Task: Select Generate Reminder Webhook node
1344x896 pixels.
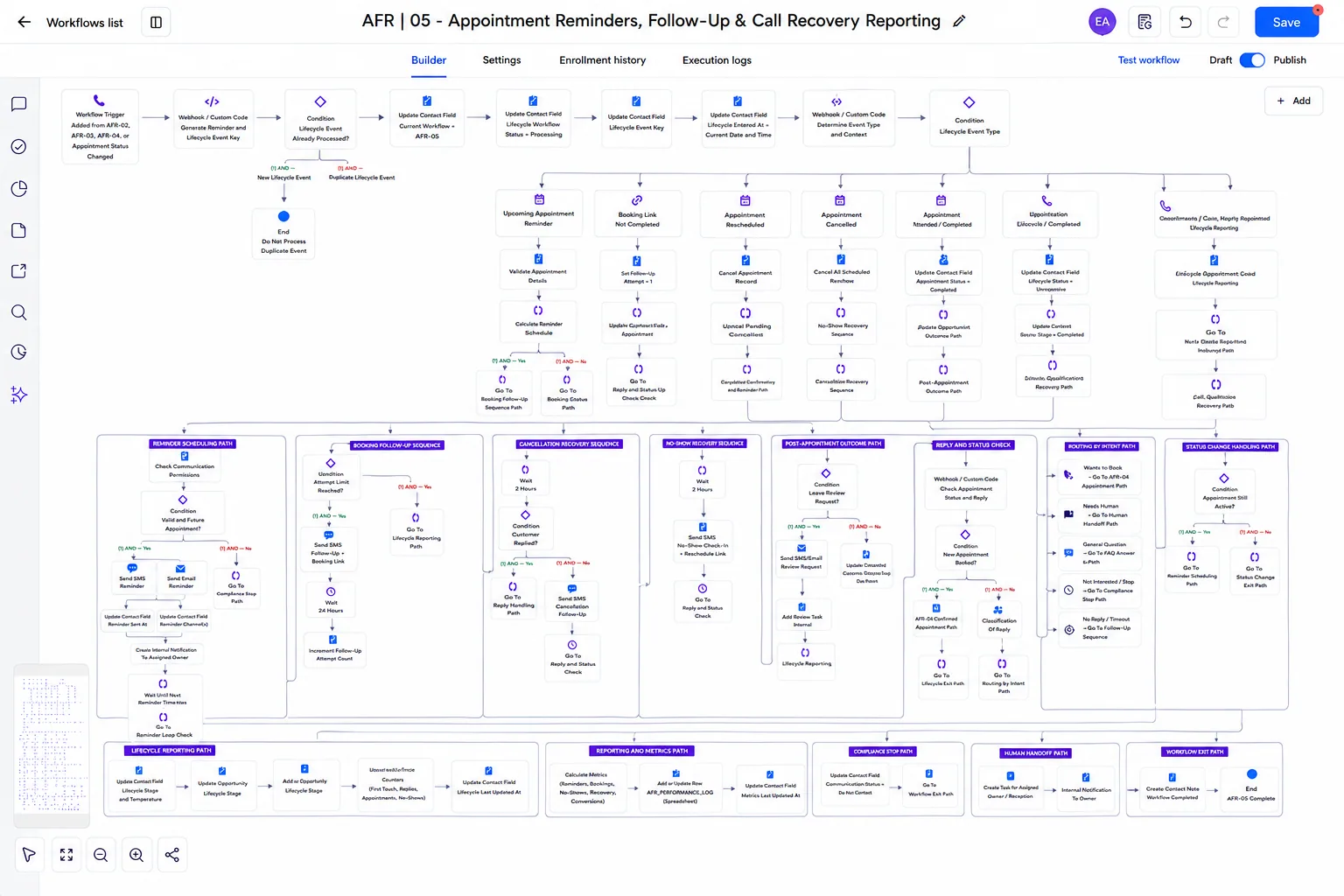Action: [213, 120]
